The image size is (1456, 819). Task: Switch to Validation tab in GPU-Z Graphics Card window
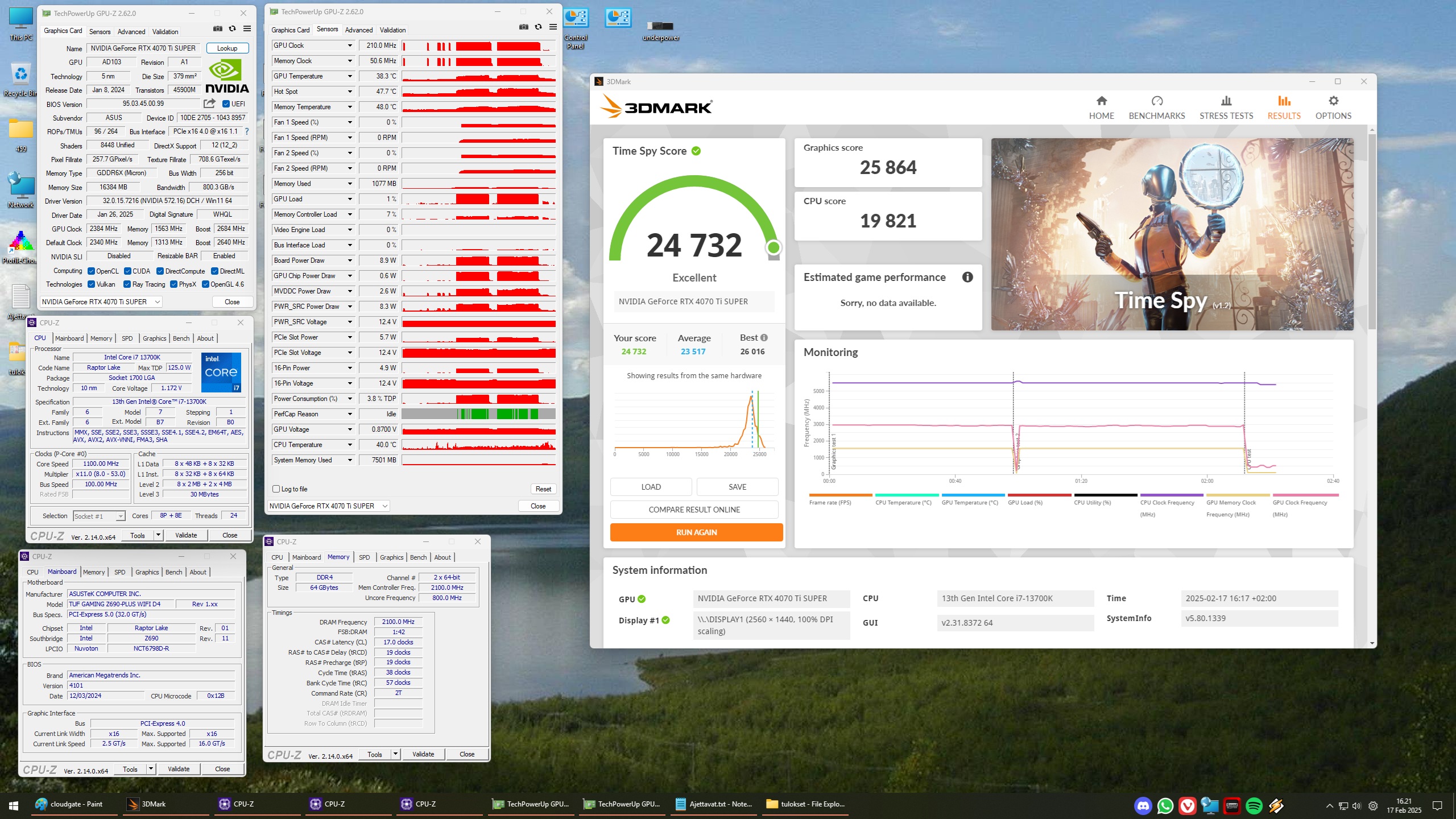(x=165, y=31)
